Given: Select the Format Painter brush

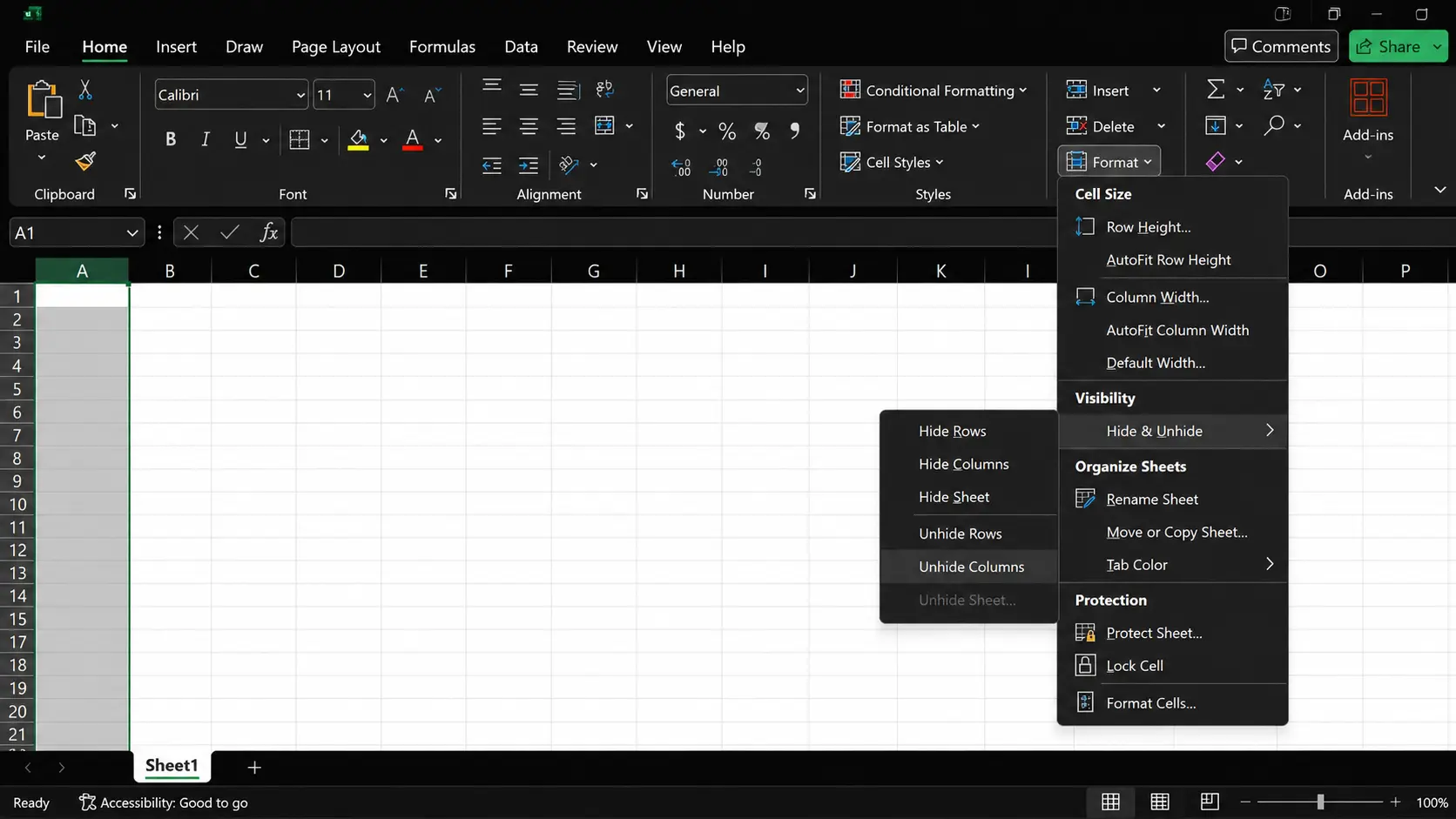Looking at the screenshot, I should click(x=85, y=161).
